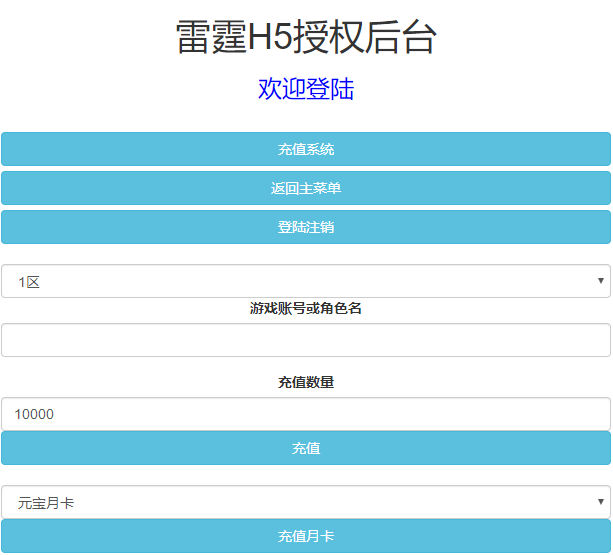613x555 pixels.
Task: Open the 1区 server dropdown
Action: (x=305, y=281)
